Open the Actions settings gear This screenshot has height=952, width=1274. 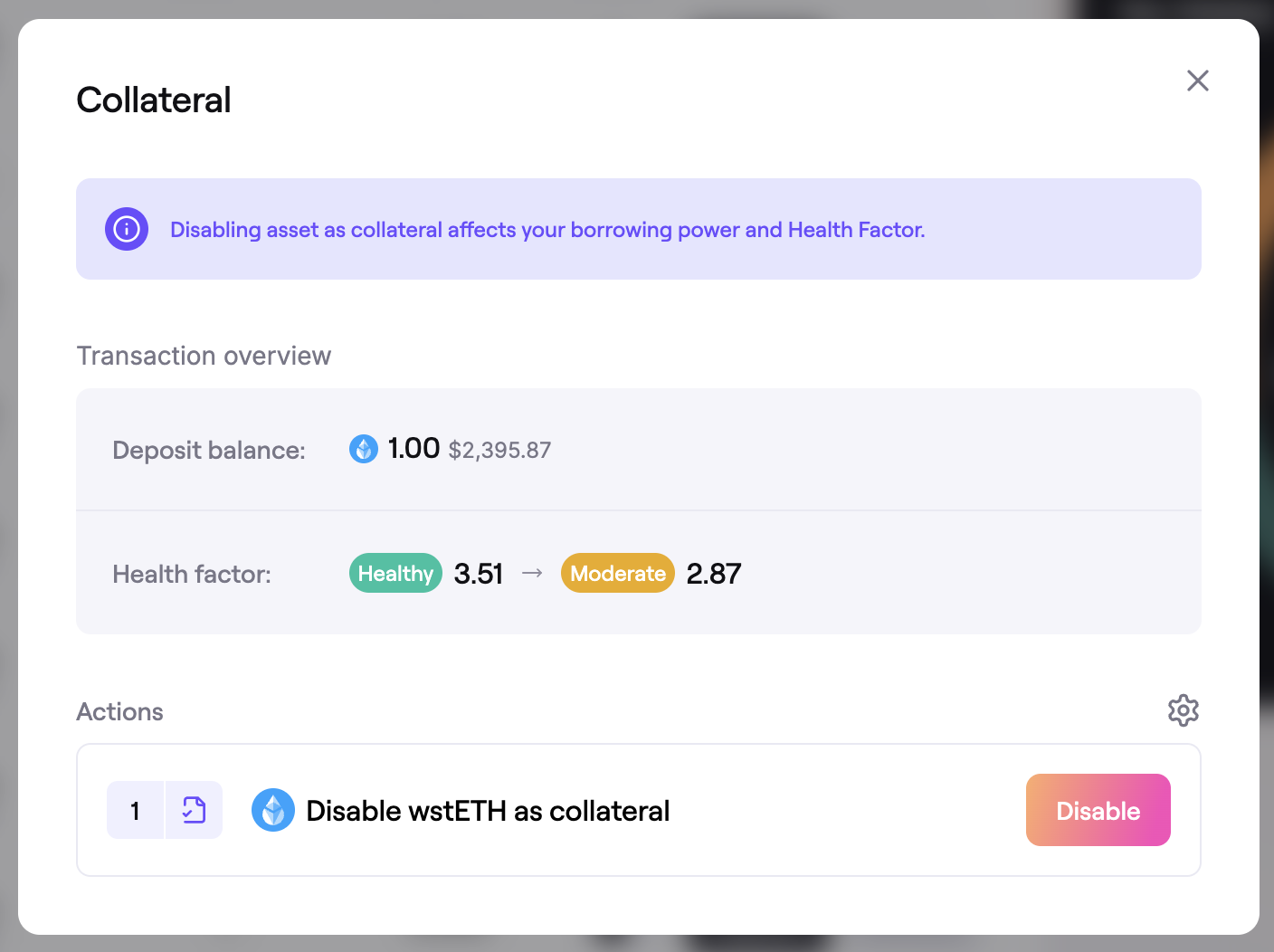pos(1183,710)
